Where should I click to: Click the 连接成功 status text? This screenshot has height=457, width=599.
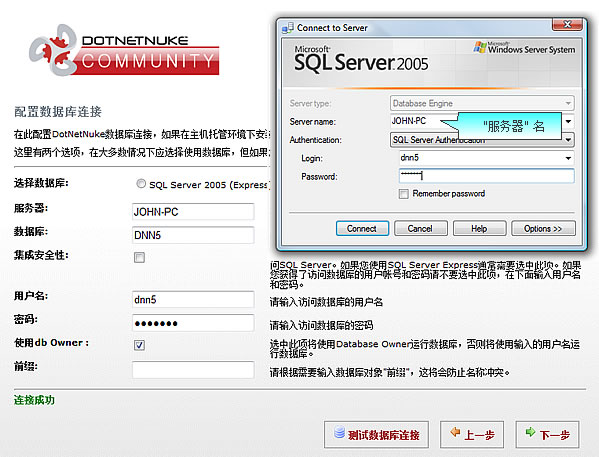34,400
